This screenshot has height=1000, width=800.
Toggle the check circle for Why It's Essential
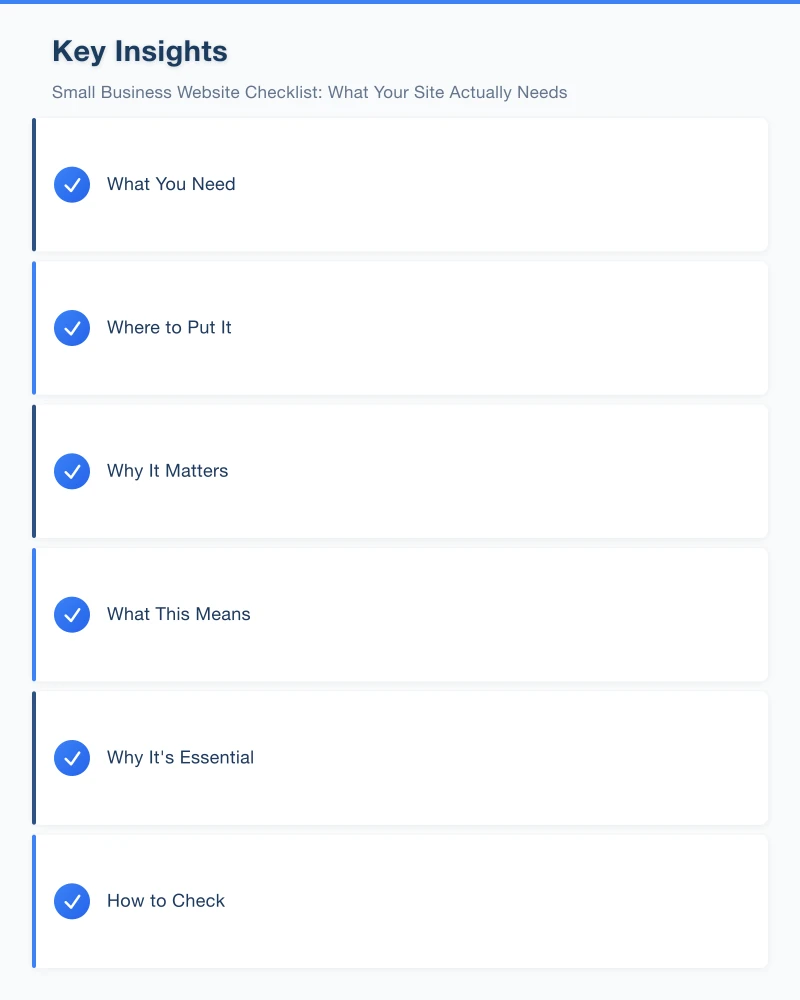point(72,758)
